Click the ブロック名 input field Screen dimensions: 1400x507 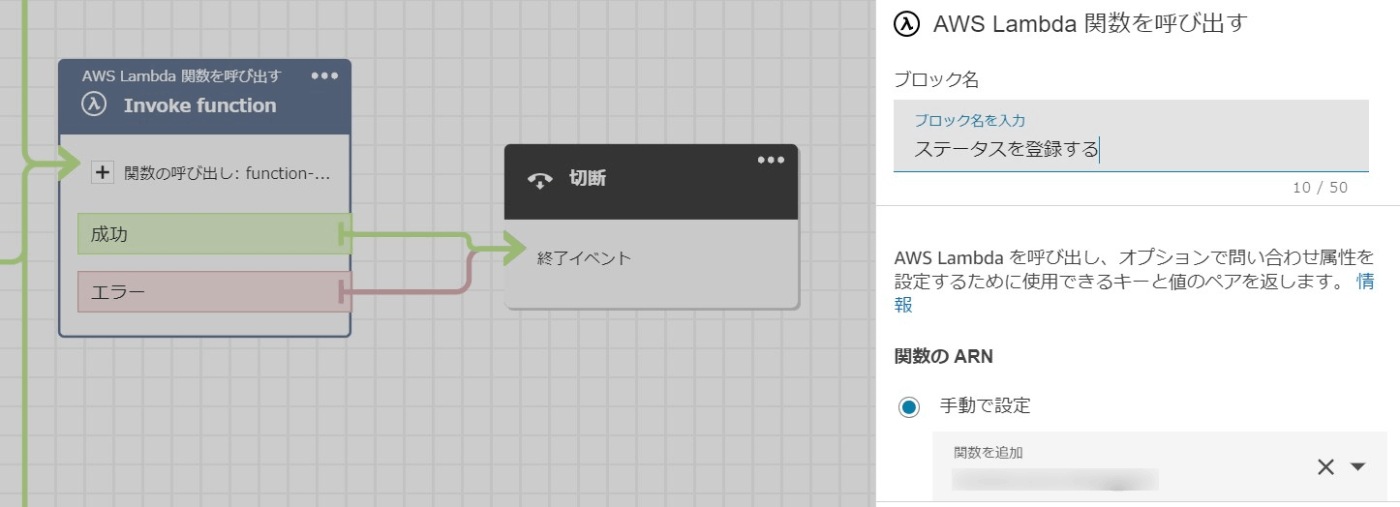click(1131, 136)
